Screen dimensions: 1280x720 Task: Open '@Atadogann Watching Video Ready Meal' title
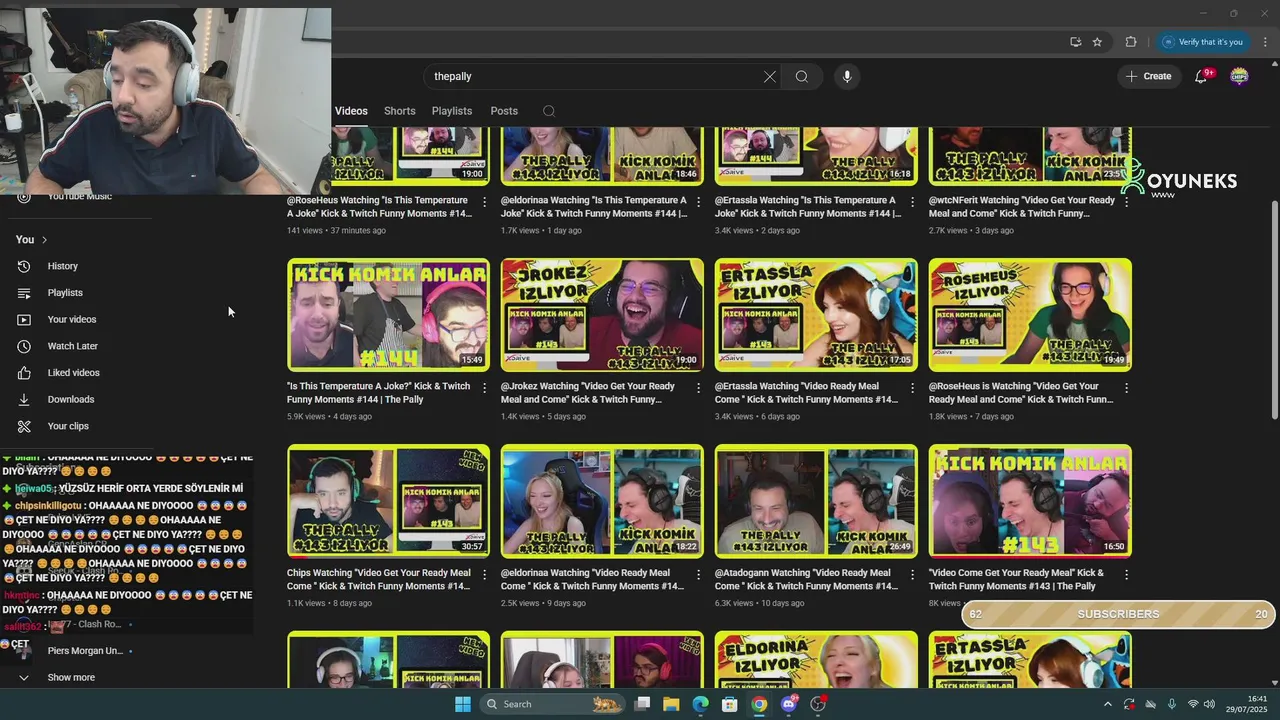point(806,579)
